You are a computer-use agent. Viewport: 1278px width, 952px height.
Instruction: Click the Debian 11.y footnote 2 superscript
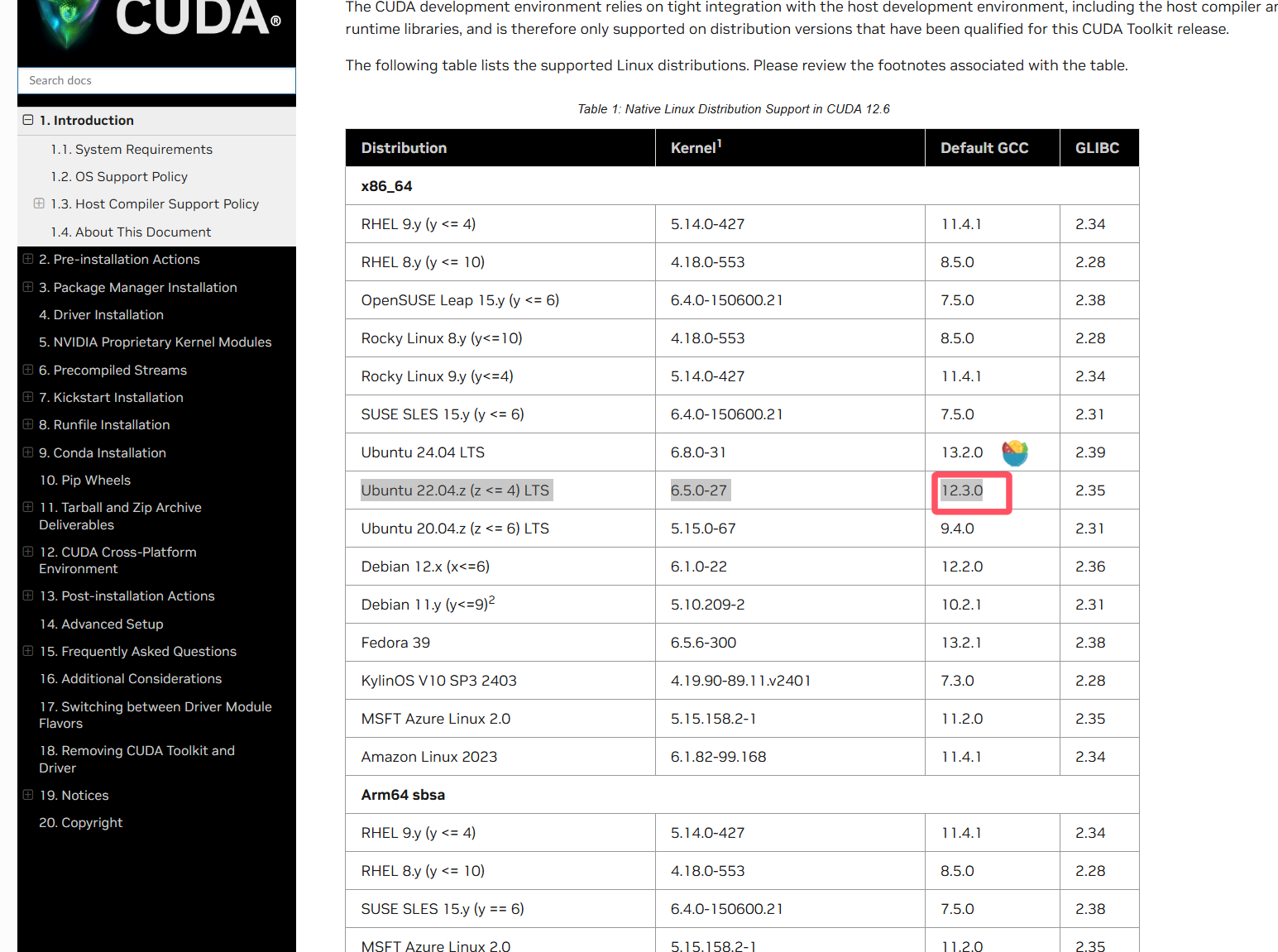(x=491, y=600)
